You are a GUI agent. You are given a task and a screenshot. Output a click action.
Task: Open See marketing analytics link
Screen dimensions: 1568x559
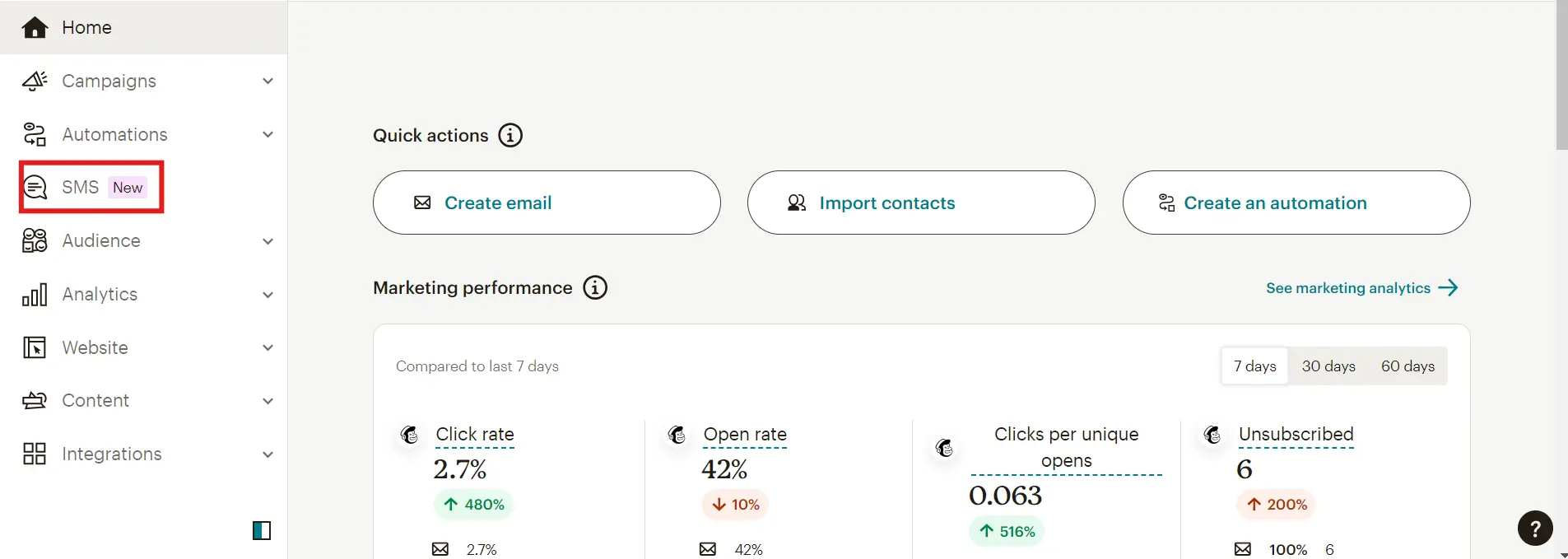pyautogui.click(x=1361, y=288)
